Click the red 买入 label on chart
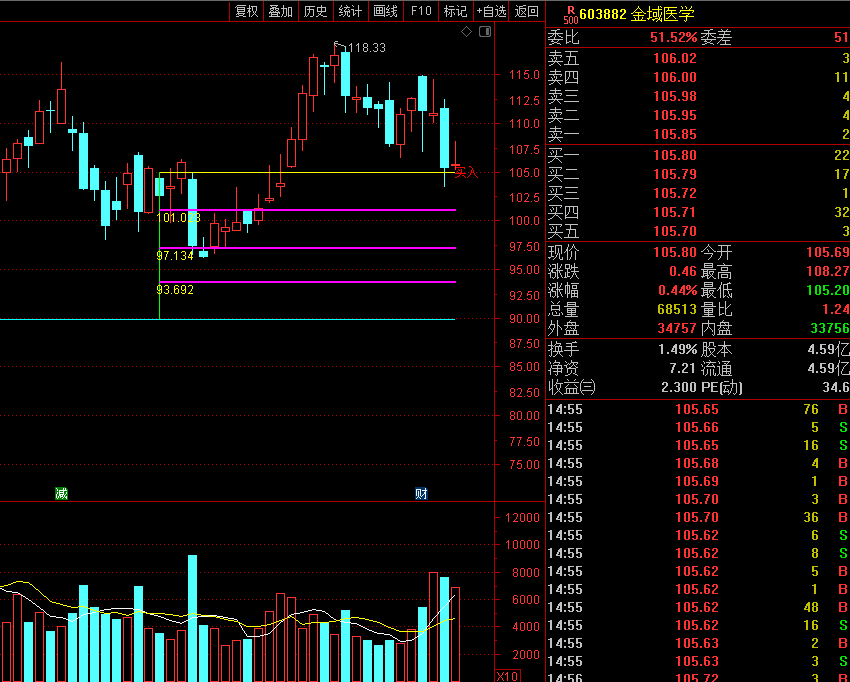The width and height of the screenshot is (850, 682). [x=466, y=172]
